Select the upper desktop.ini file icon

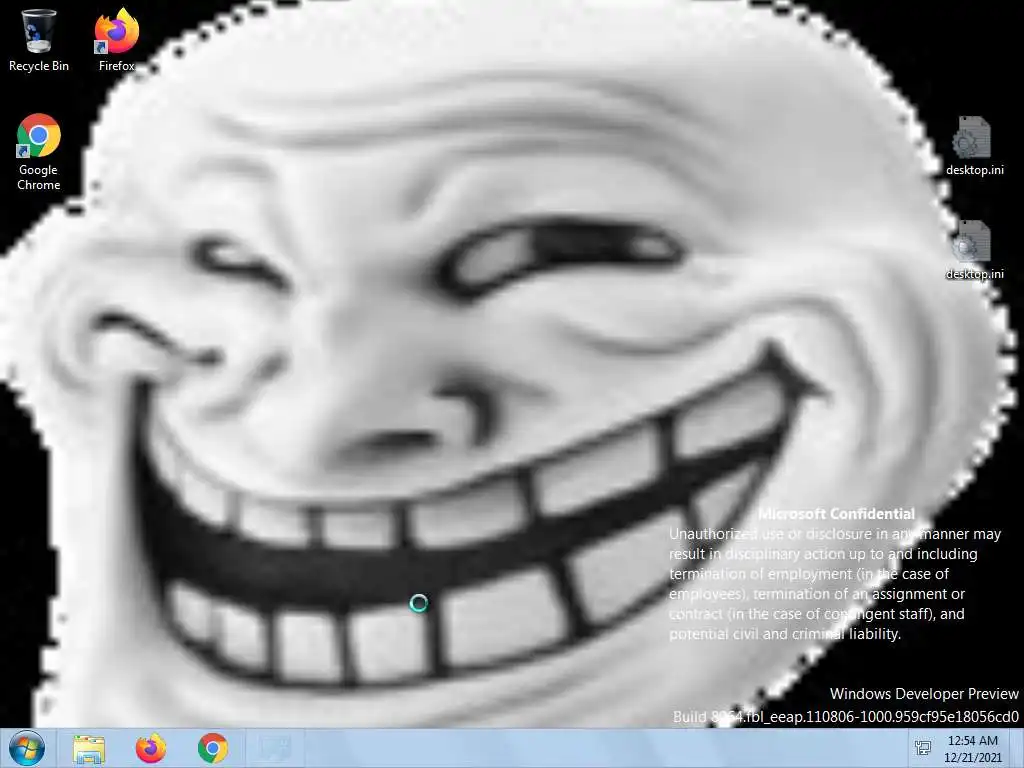click(974, 146)
